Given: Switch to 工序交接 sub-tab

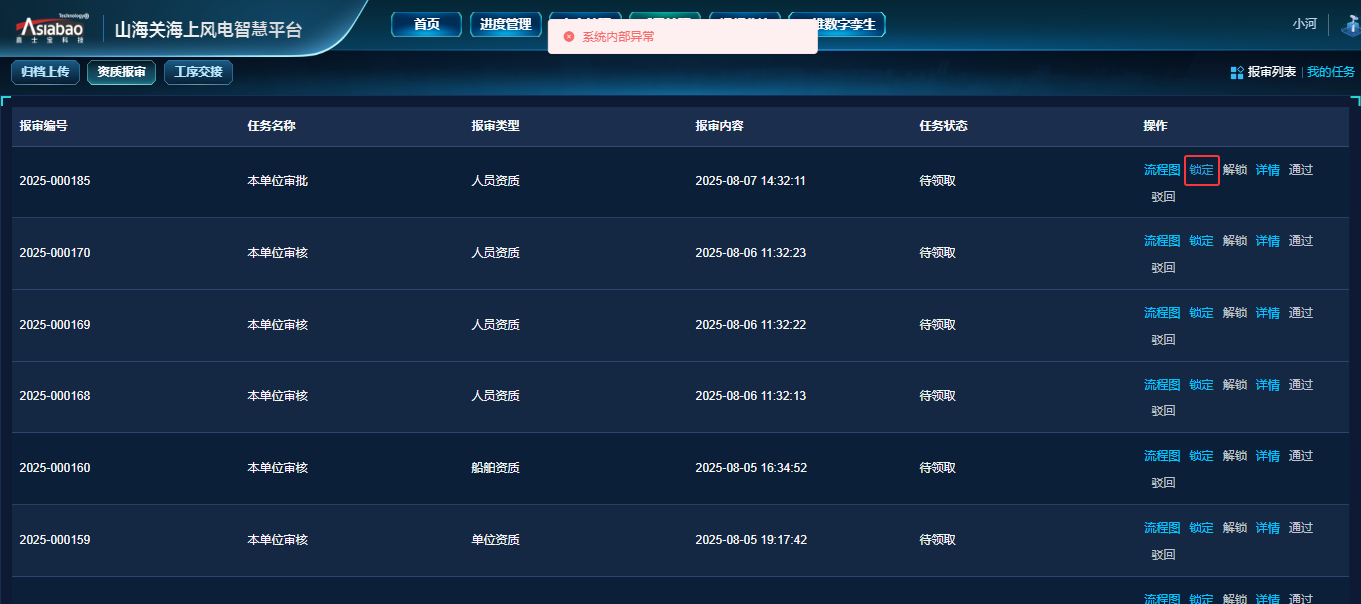Looking at the screenshot, I should [198, 72].
